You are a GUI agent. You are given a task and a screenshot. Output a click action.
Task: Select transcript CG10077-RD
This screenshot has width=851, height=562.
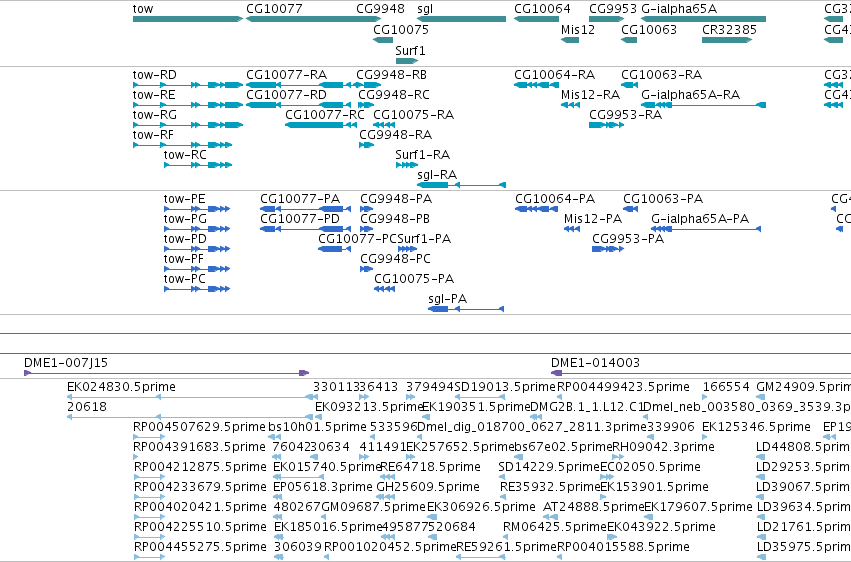[287, 95]
